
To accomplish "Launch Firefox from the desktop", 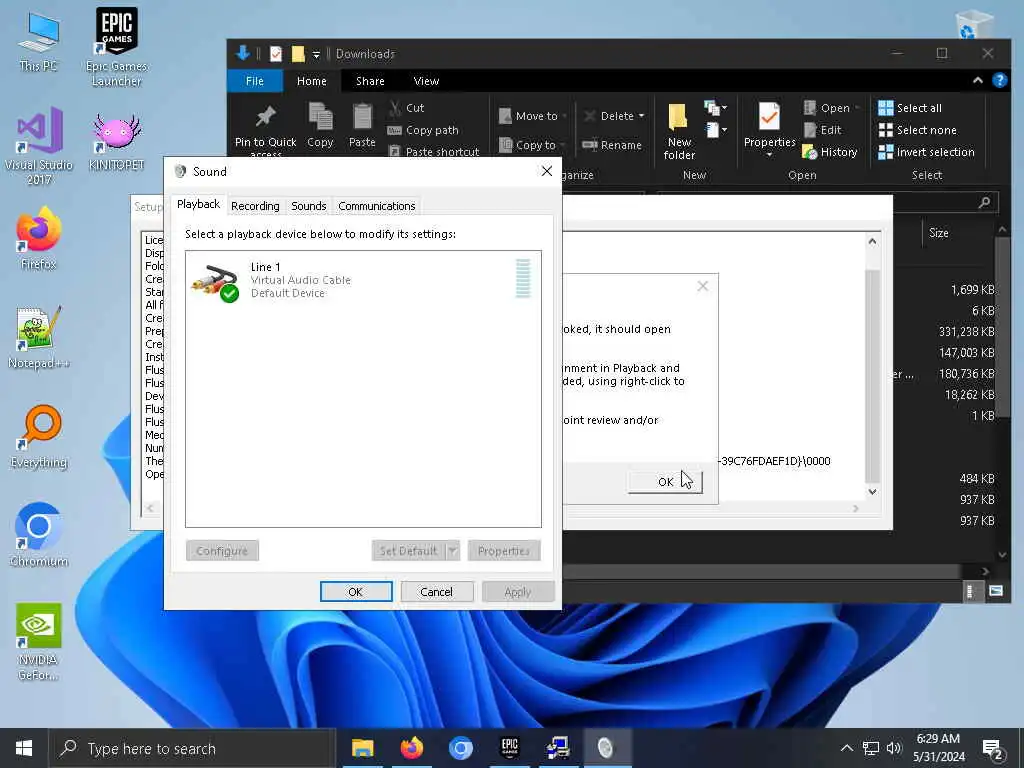I will tap(38, 238).
